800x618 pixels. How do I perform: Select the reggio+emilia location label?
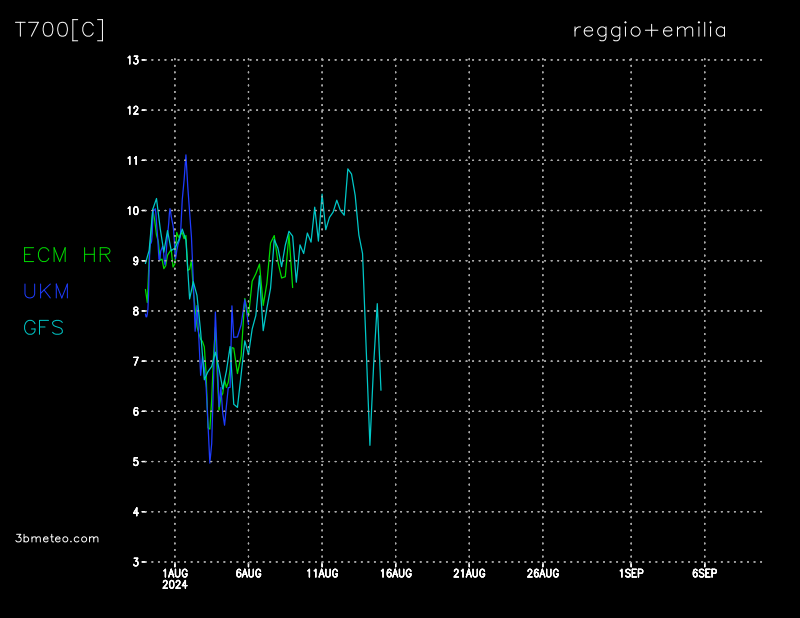(649, 30)
